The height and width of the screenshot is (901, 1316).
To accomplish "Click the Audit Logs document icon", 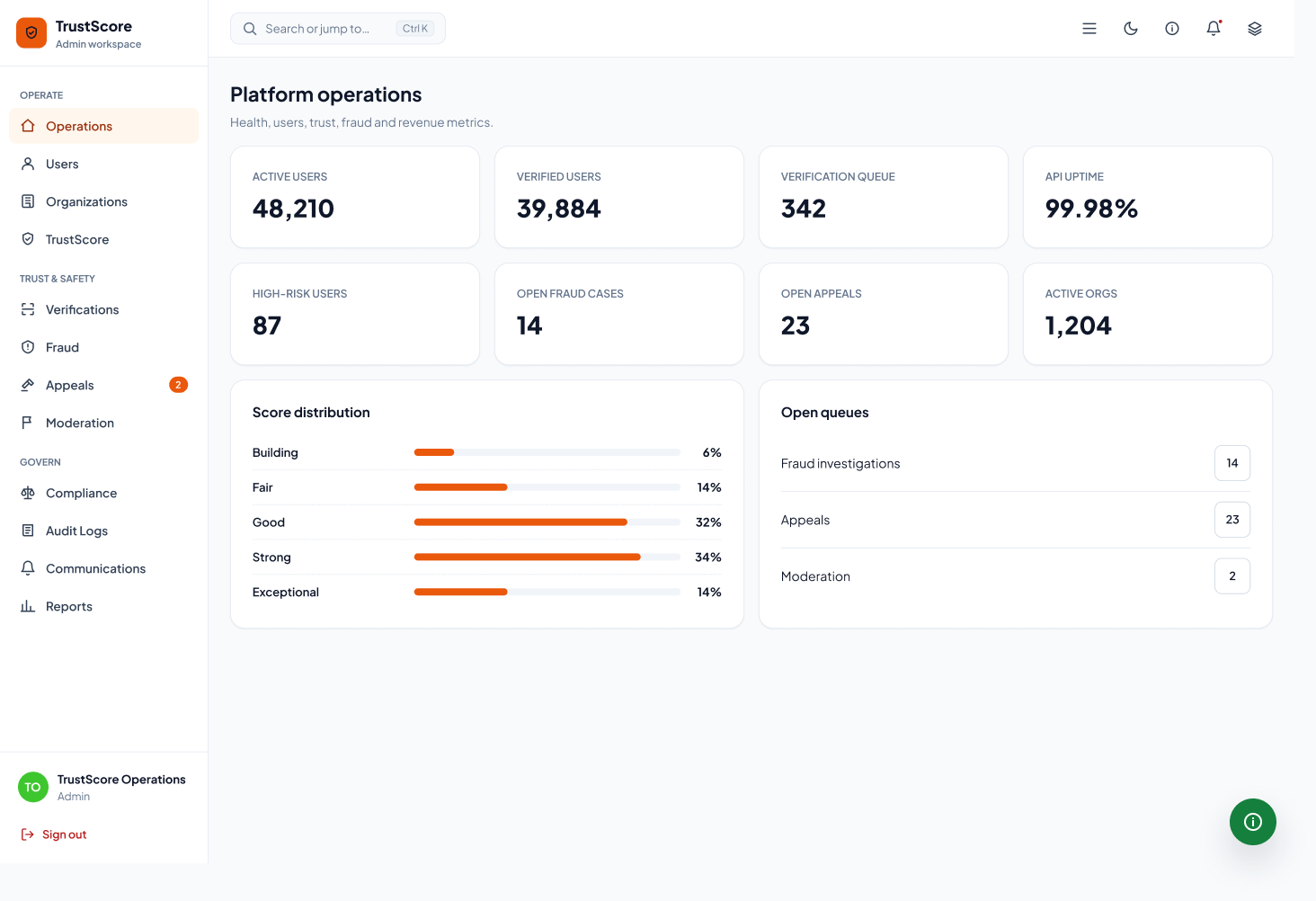I will point(28,531).
